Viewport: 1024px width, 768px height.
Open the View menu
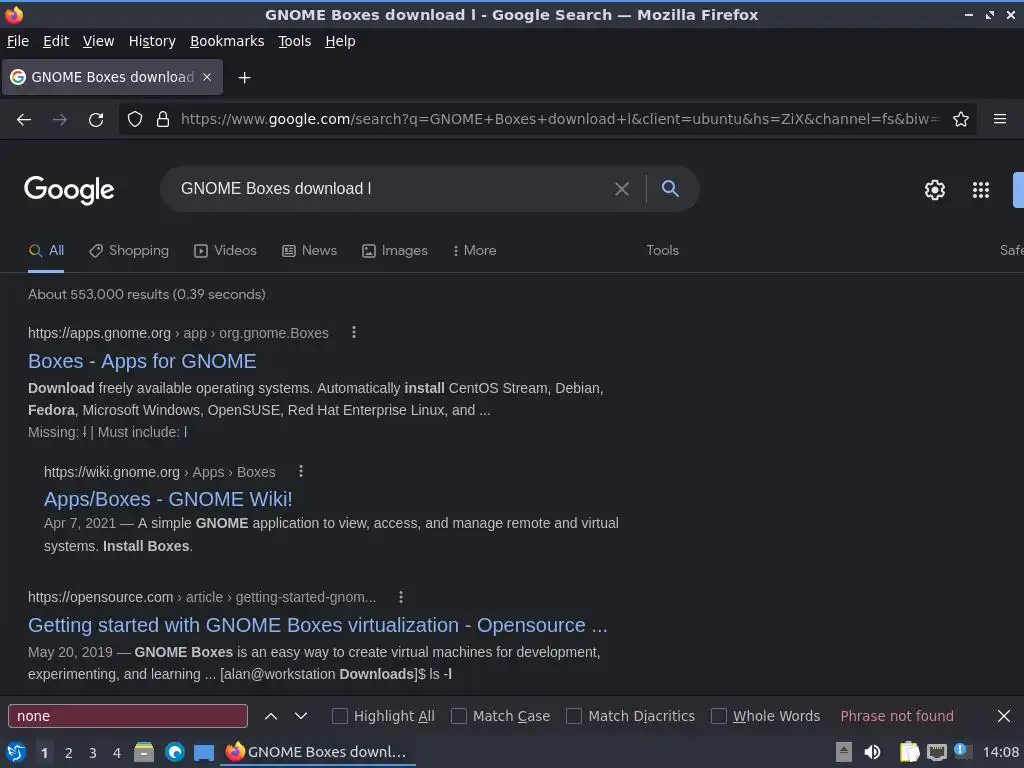98,41
